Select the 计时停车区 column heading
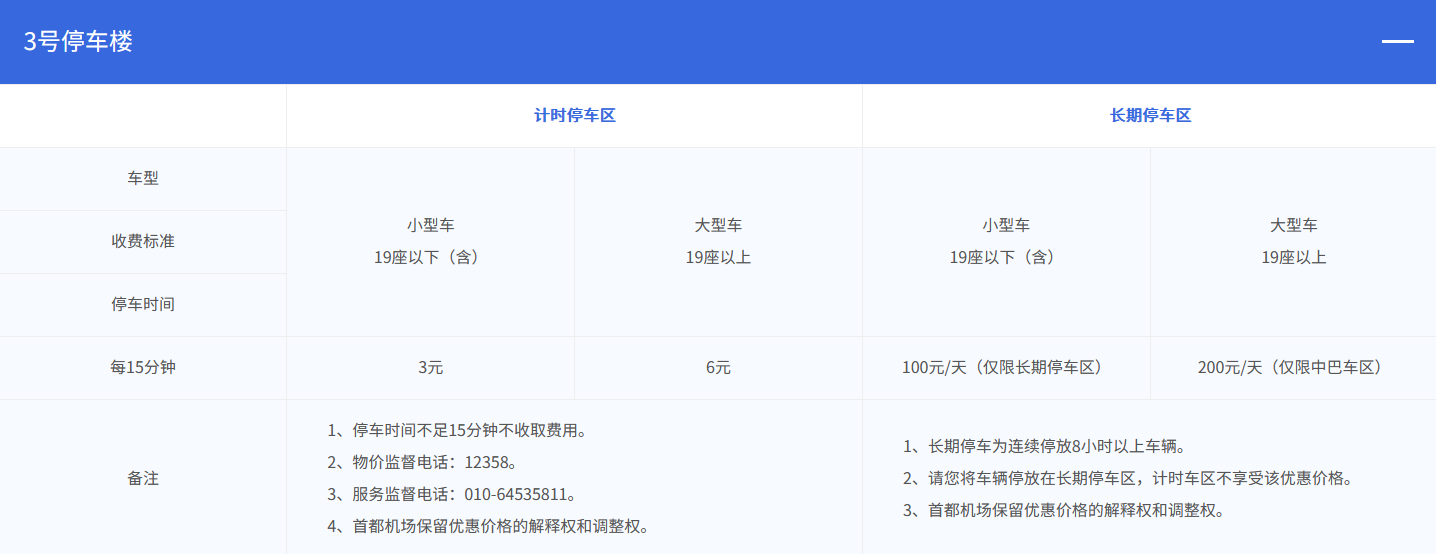 click(x=574, y=115)
